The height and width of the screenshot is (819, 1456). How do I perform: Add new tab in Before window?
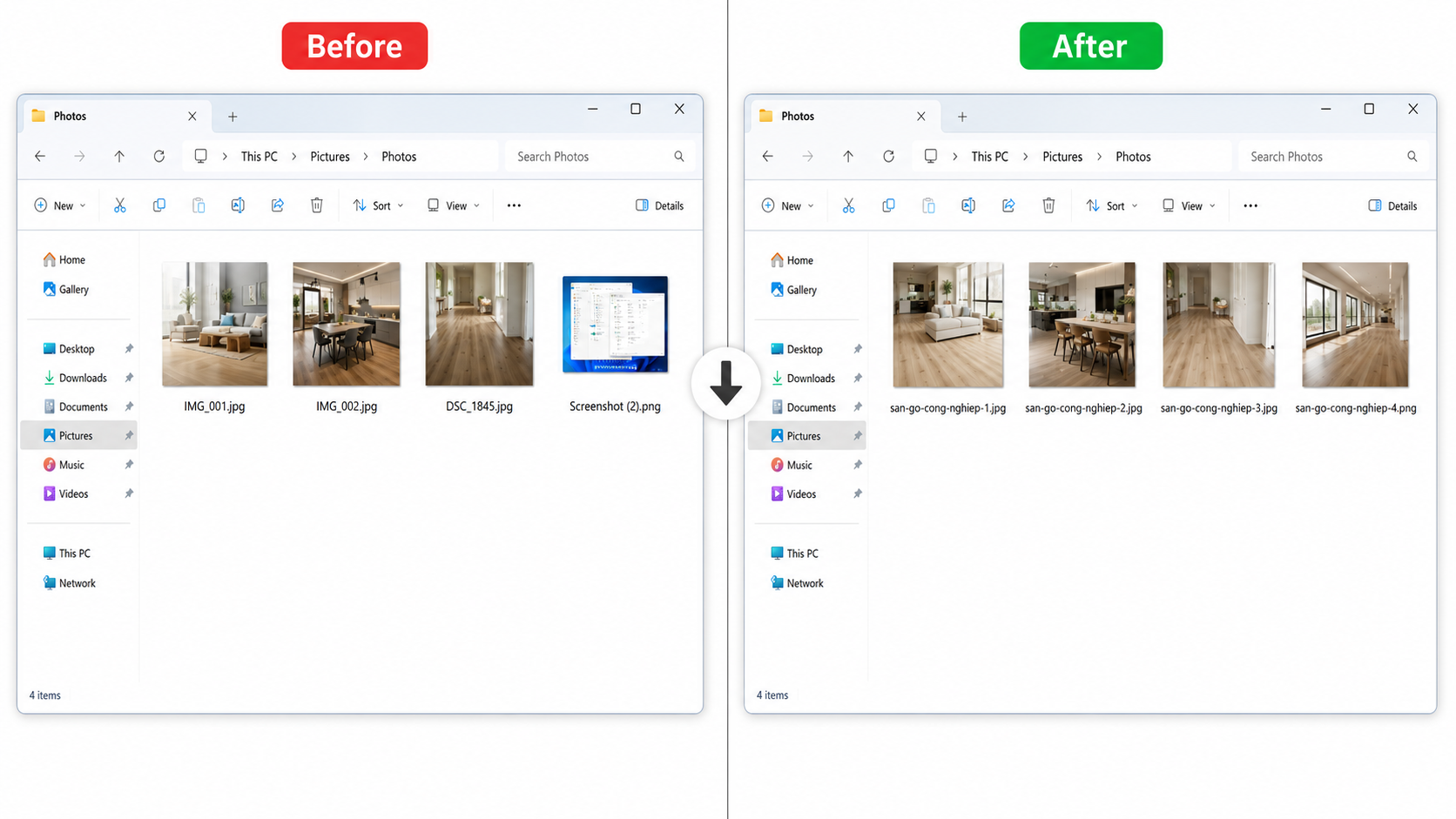point(233,117)
